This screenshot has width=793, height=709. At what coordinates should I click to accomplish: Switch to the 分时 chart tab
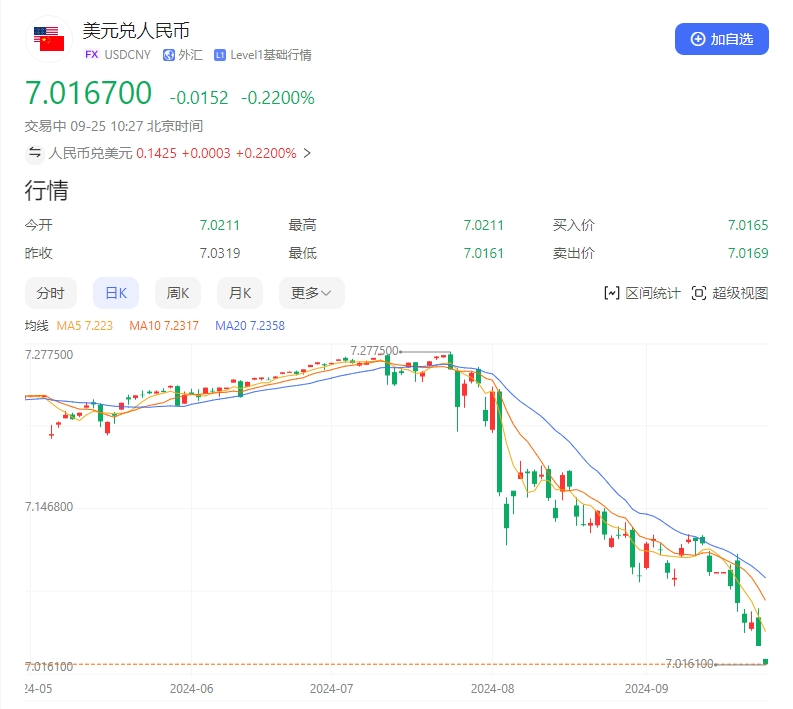tap(51, 293)
